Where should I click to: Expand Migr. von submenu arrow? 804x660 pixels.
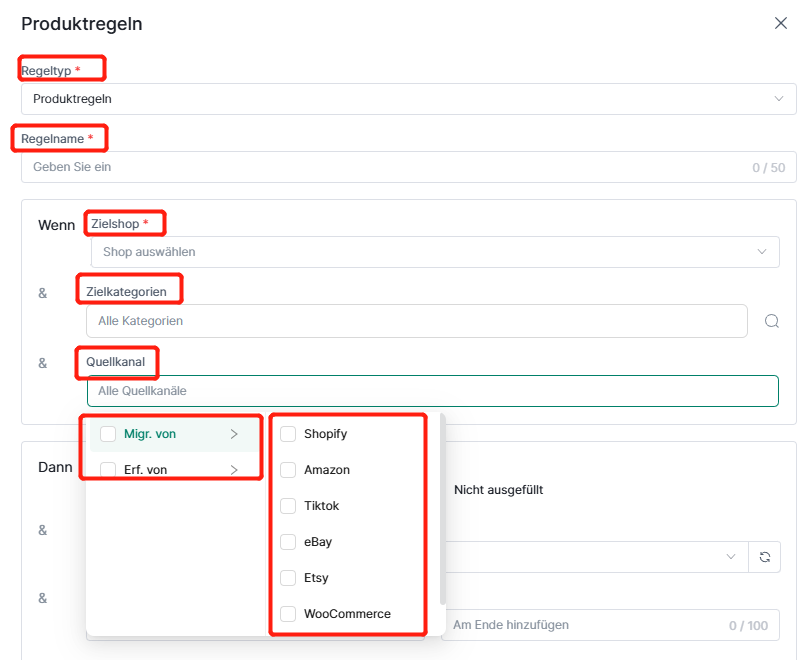click(x=234, y=434)
